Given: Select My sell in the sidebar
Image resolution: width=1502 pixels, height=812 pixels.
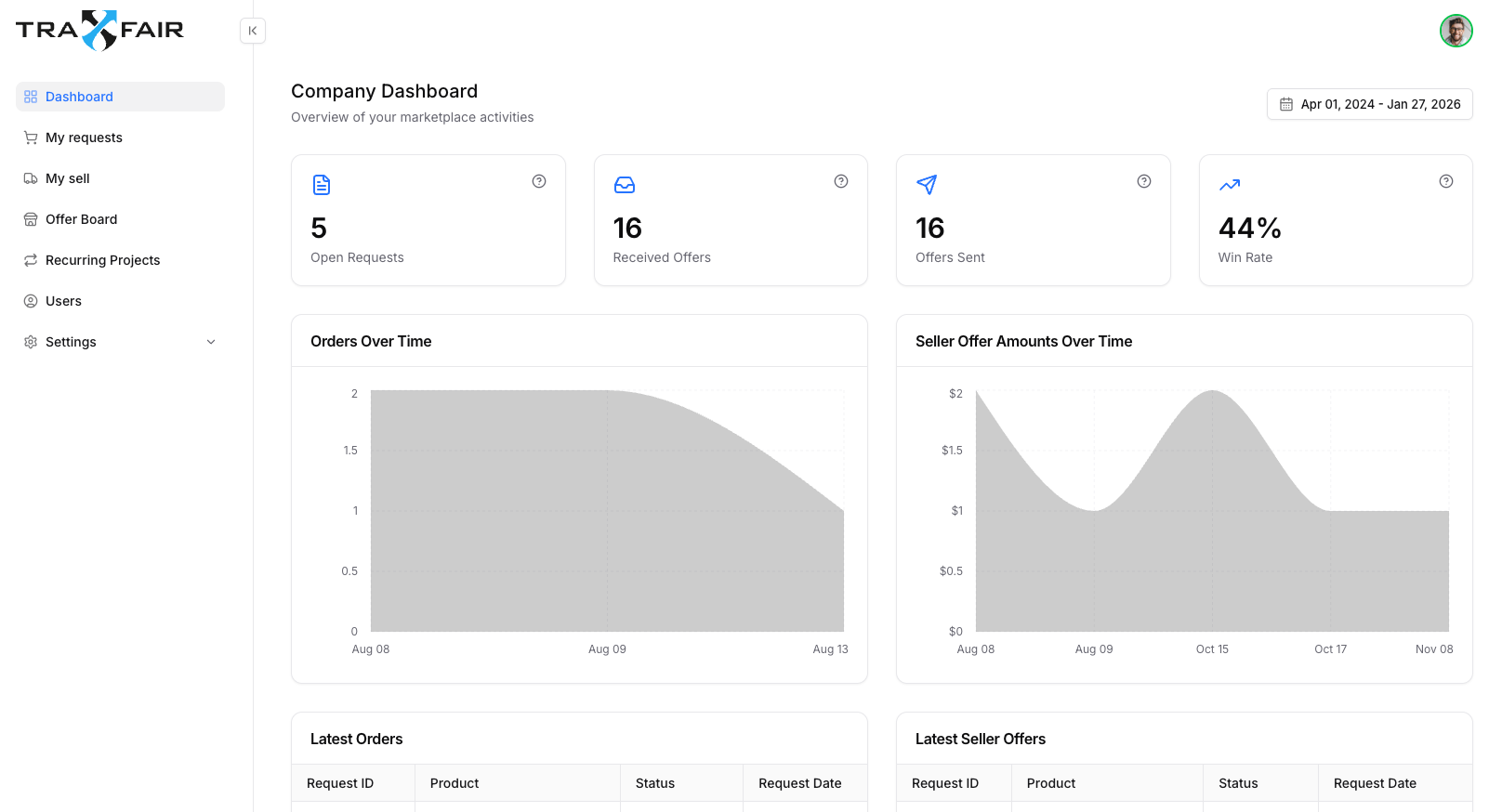Looking at the screenshot, I should tap(67, 178).
